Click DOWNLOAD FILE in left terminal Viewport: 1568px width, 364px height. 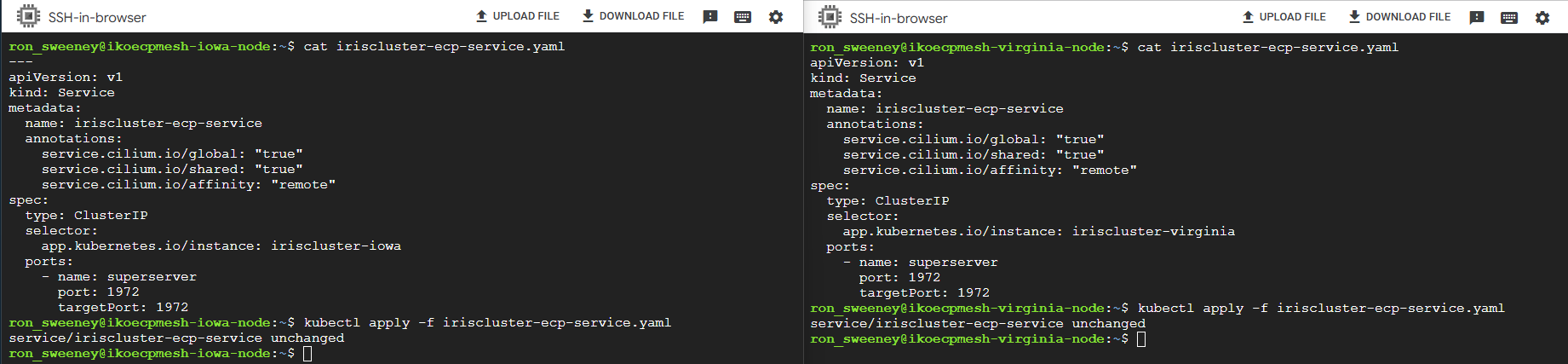(633, 16)
